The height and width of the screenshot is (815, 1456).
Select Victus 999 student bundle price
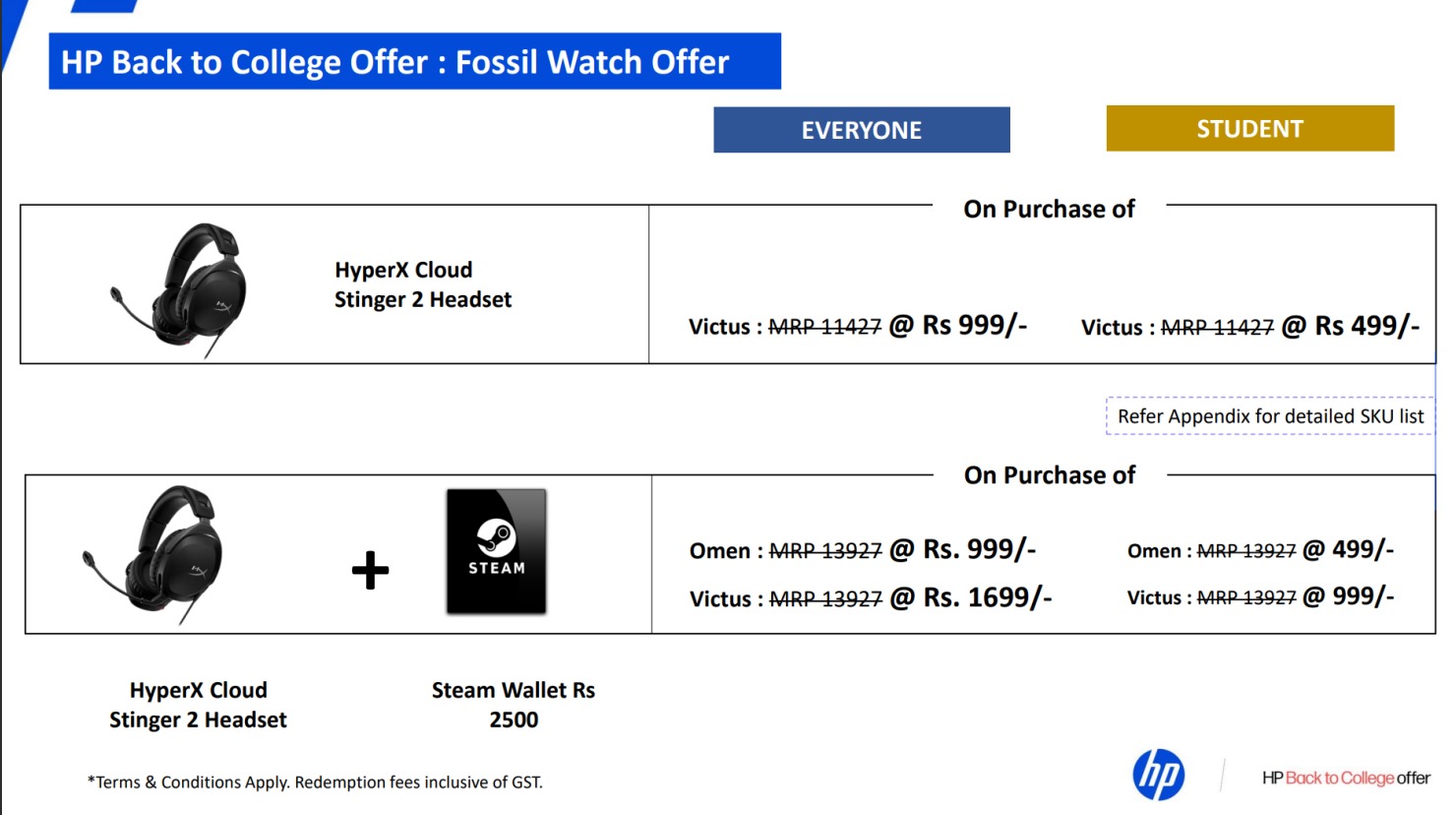point(1260,596)
